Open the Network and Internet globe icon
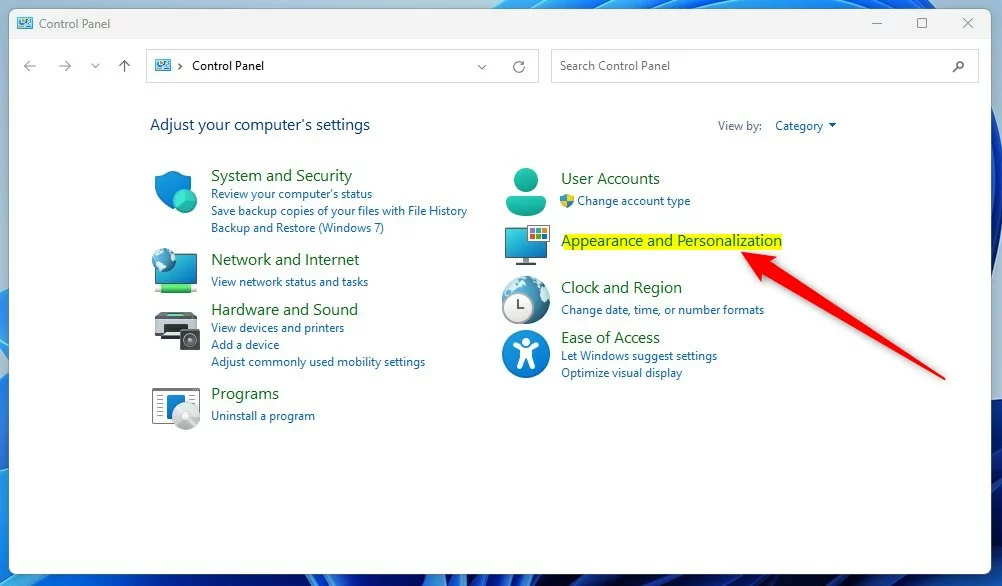Image resolution: width=1002 pixels, height=586 pixels. (175, 270)
